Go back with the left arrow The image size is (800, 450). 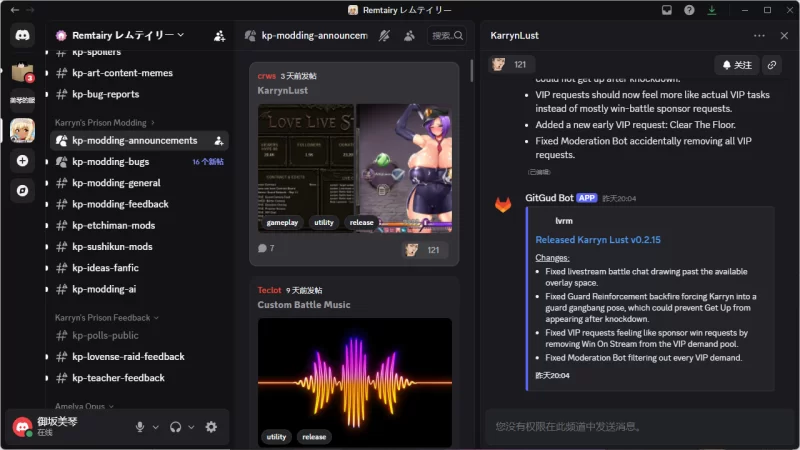[x=15, y=10]
